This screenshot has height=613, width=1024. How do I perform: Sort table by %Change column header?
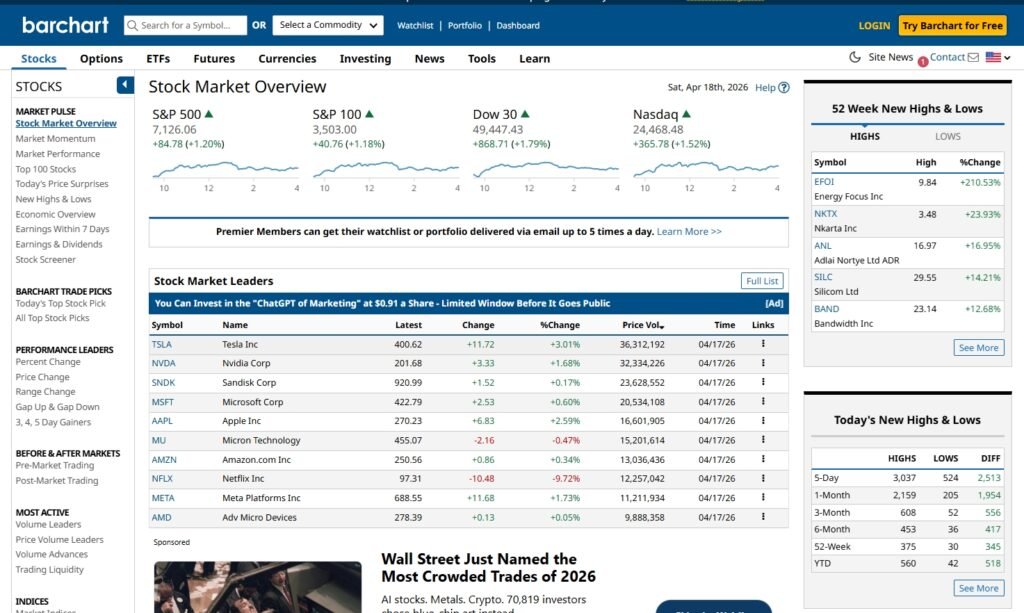[560, 325]
